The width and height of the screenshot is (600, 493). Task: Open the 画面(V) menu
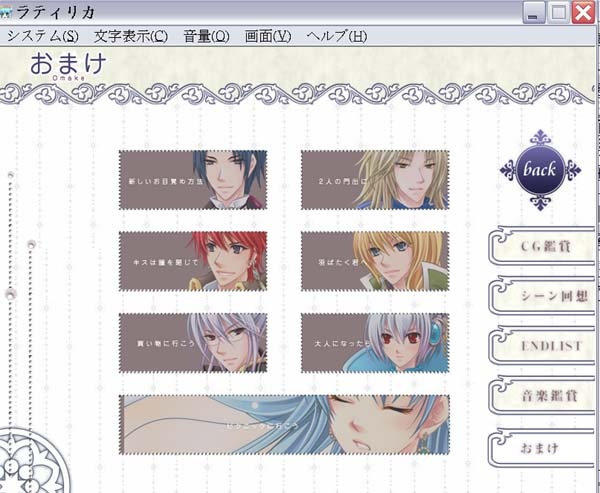(268, 36)
